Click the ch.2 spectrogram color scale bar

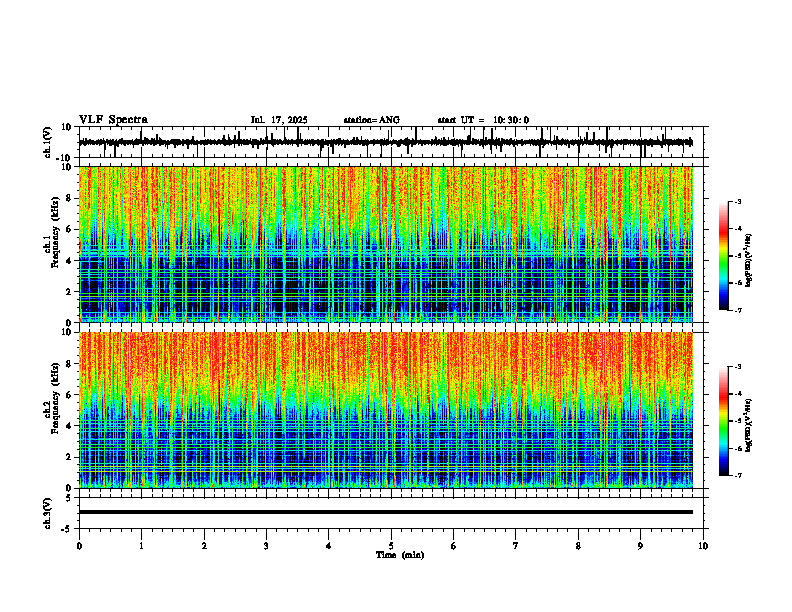click(724, 421)
